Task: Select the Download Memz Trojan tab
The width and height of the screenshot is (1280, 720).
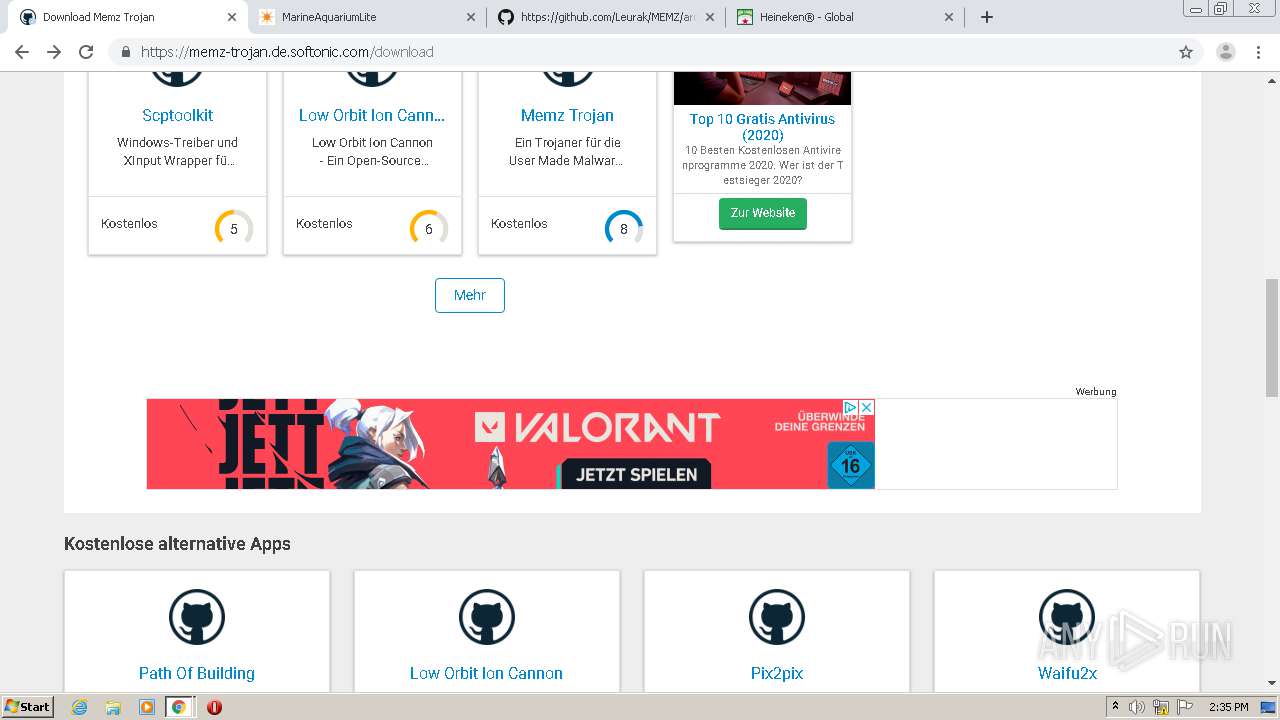Action: coord(127,17)
